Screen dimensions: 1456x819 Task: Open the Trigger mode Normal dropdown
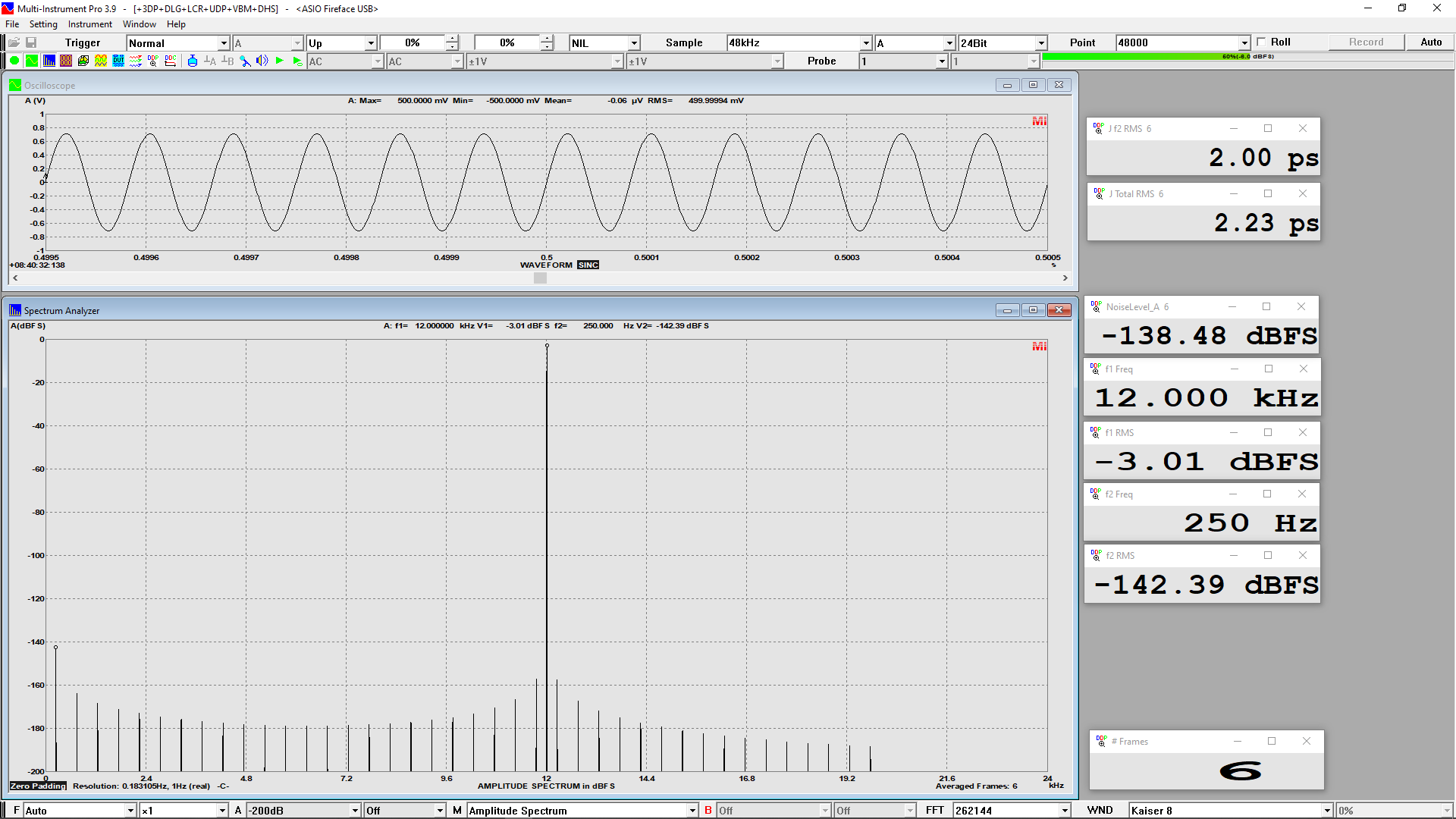[178, 43]
